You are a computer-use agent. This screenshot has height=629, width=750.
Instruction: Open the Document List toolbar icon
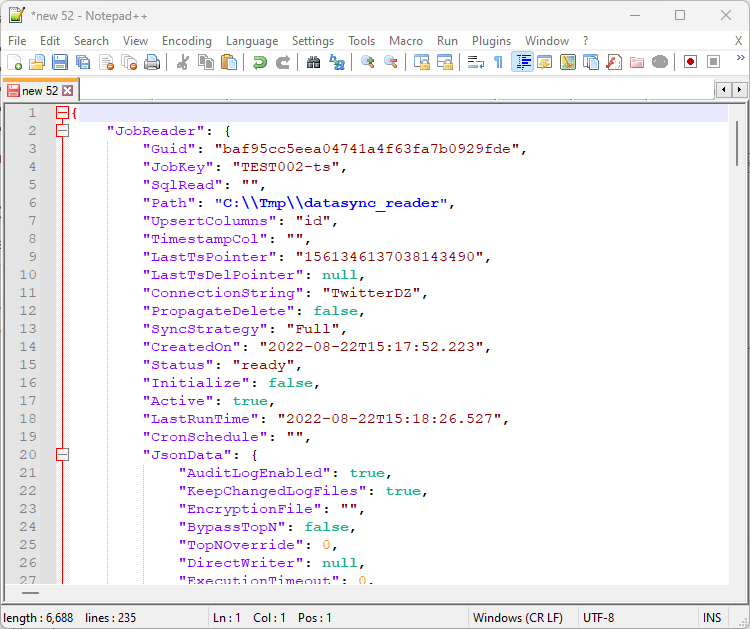(x=591, y=62)
